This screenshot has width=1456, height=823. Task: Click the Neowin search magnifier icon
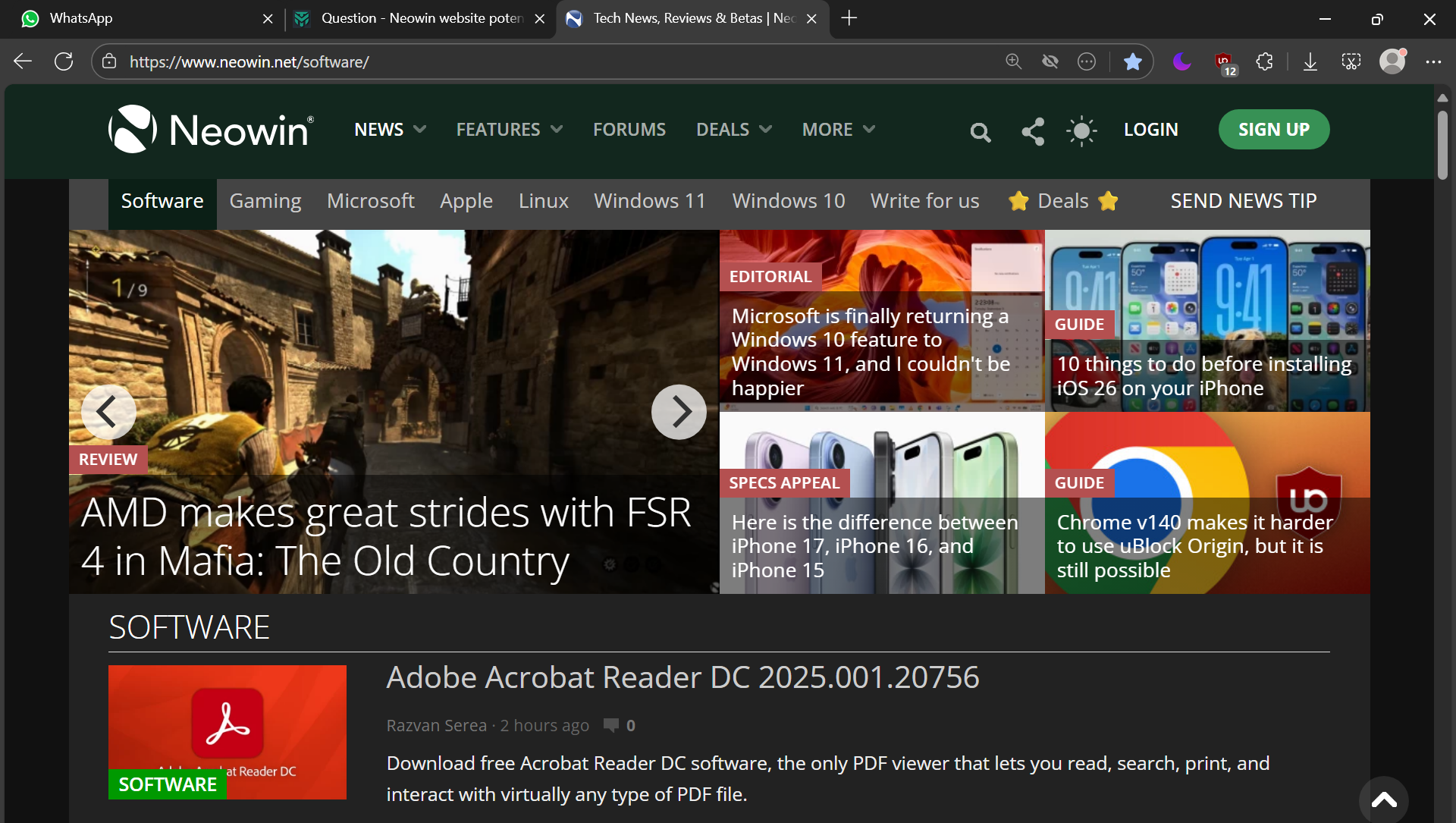click(980, 132)
